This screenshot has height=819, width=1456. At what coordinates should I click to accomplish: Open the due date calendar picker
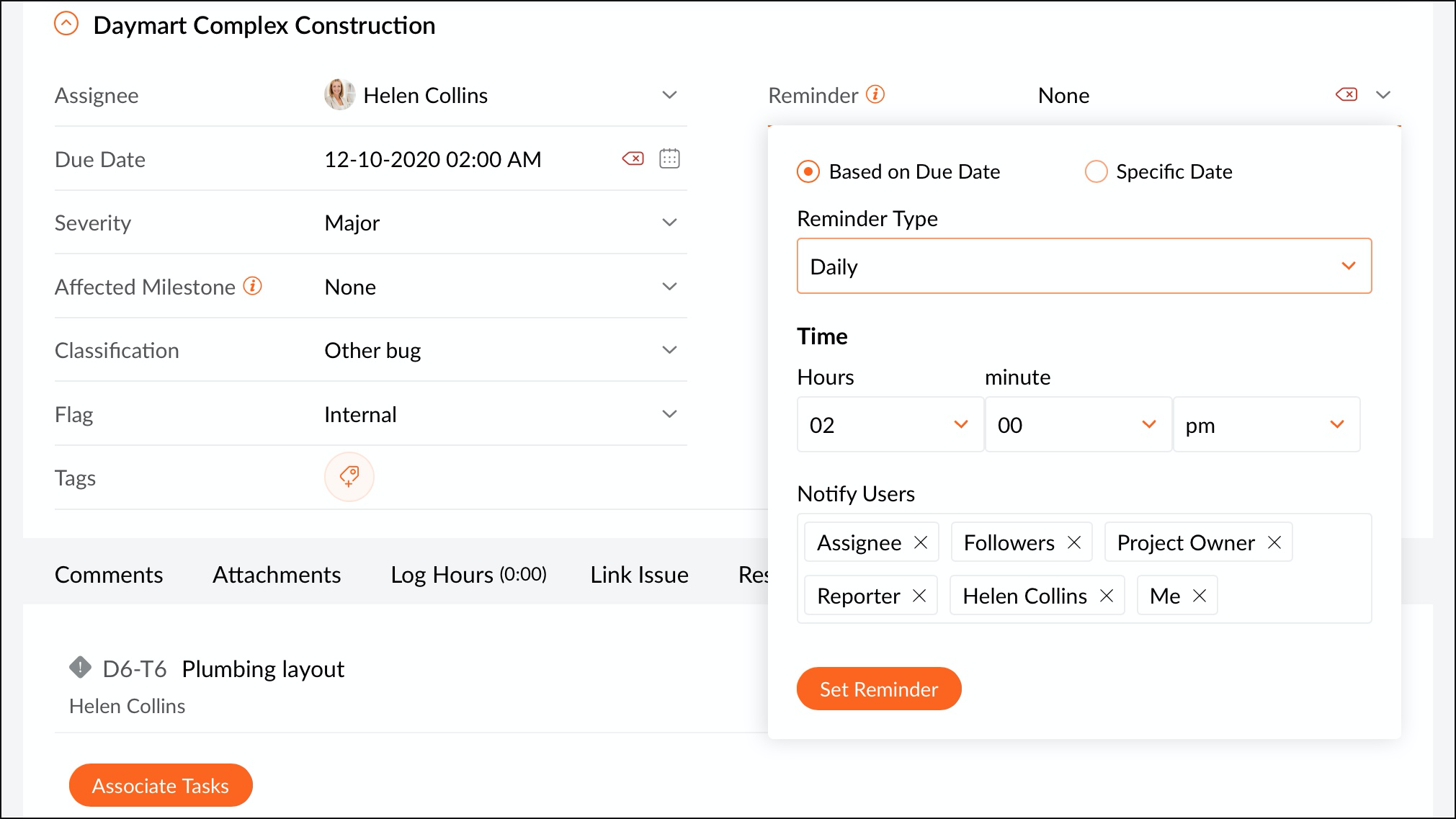pos(669,158)
